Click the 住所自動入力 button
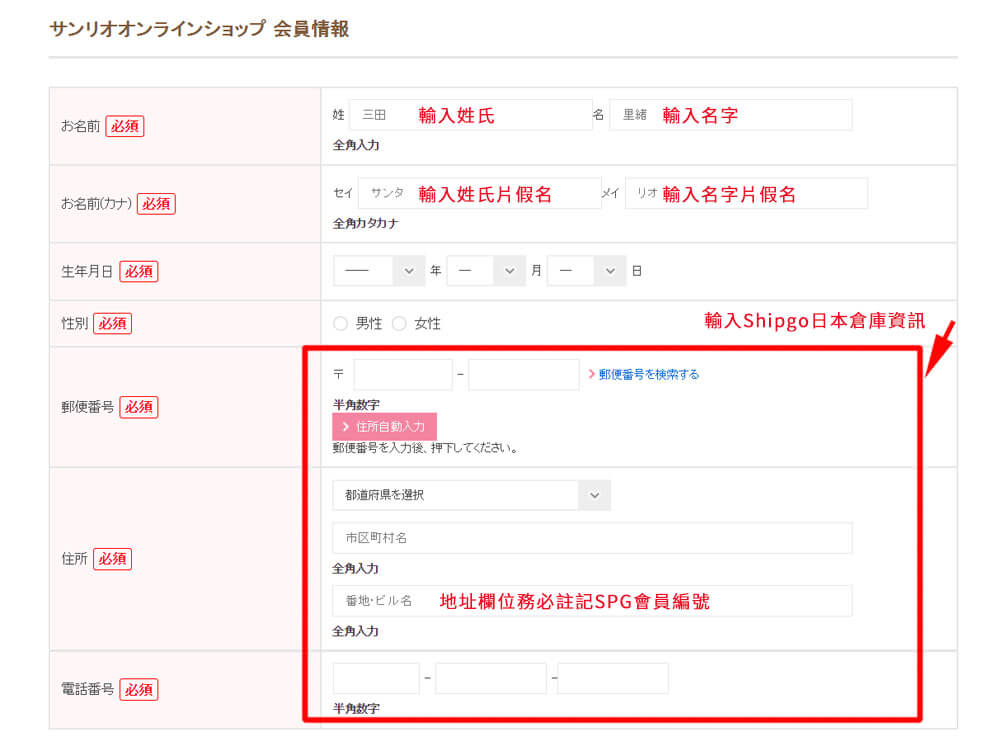This screenshot has width=1000, height=737. pos(384,427)
